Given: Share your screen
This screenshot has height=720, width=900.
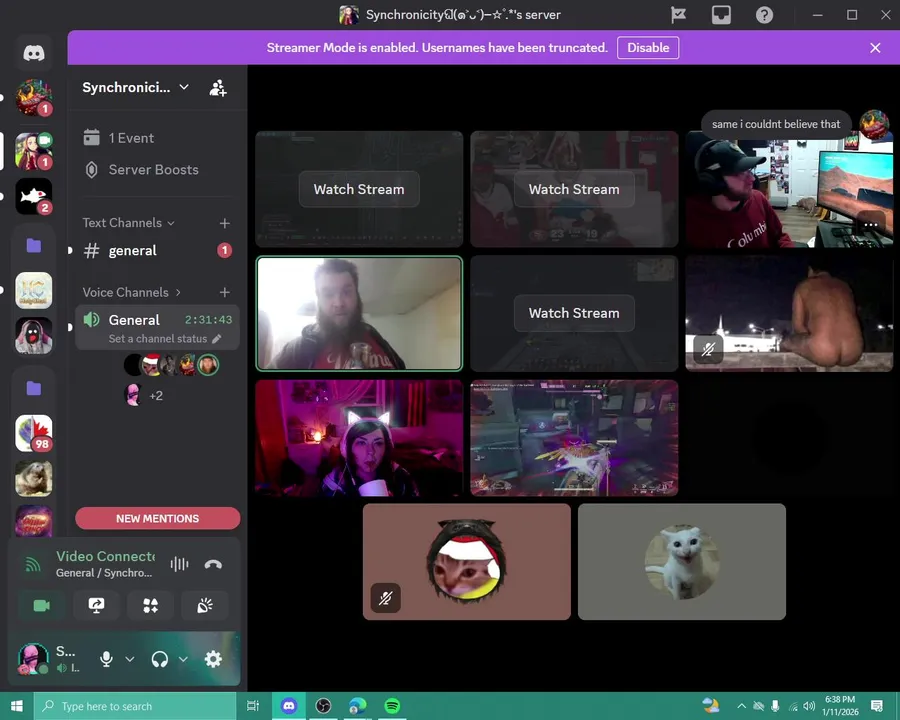Looking at the screenshot, I should tap(96, 606).
